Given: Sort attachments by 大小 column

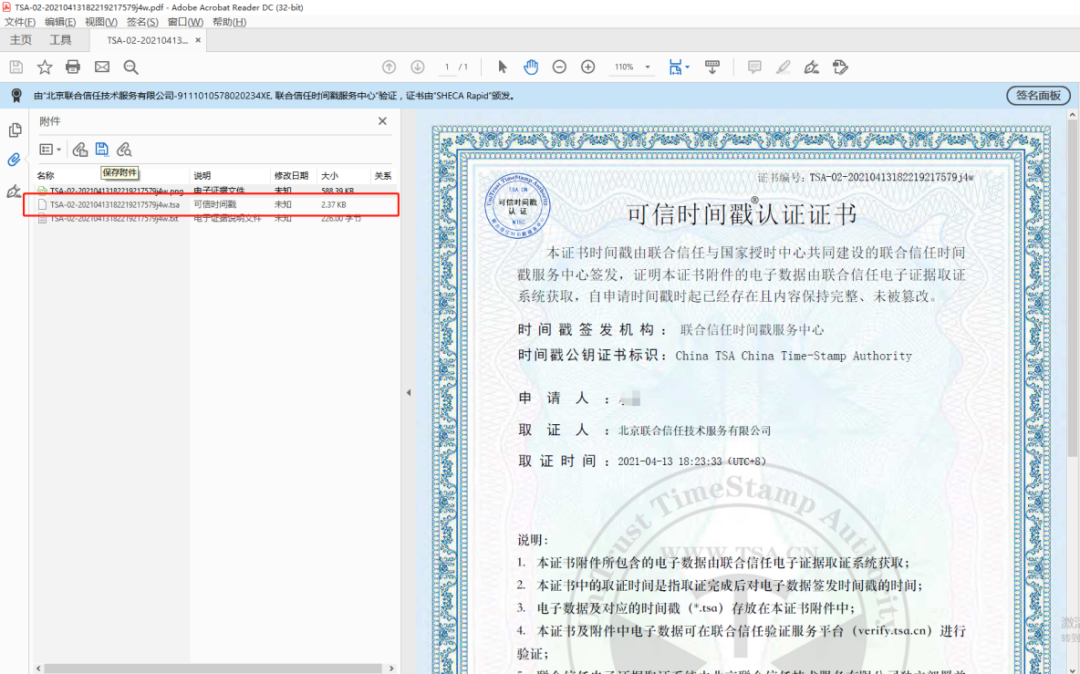Looking at the screenshot, I should click(x=330, y=176).
